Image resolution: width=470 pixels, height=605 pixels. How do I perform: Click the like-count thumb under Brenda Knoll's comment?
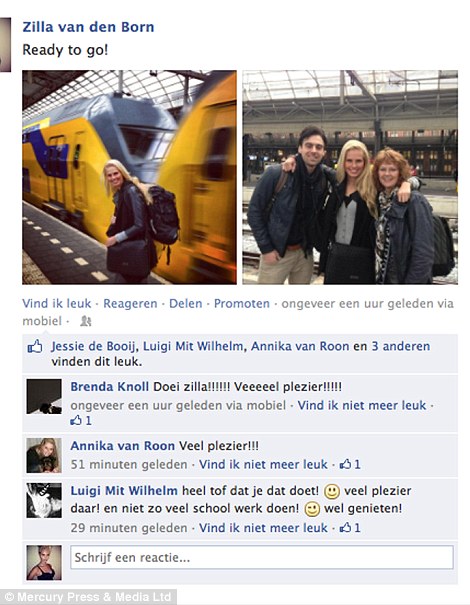click(x=76, y=420)
